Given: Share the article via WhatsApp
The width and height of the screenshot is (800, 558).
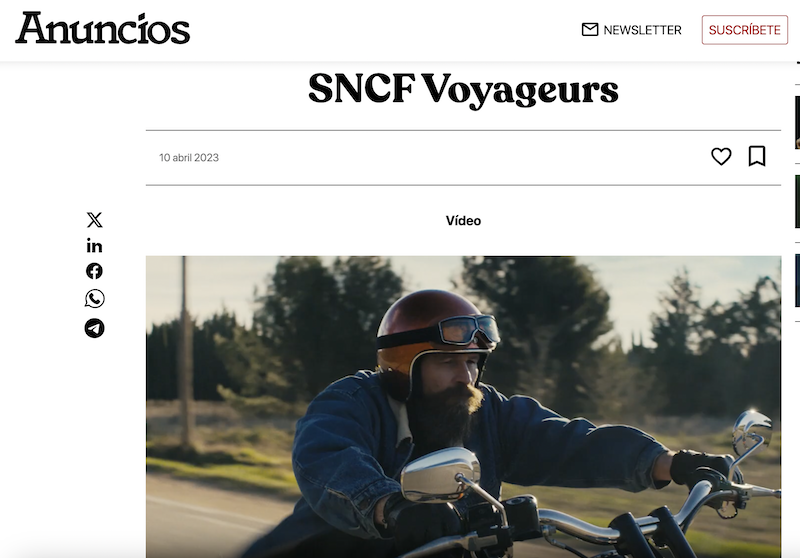Looking at the screenshot, I should 94,298.
